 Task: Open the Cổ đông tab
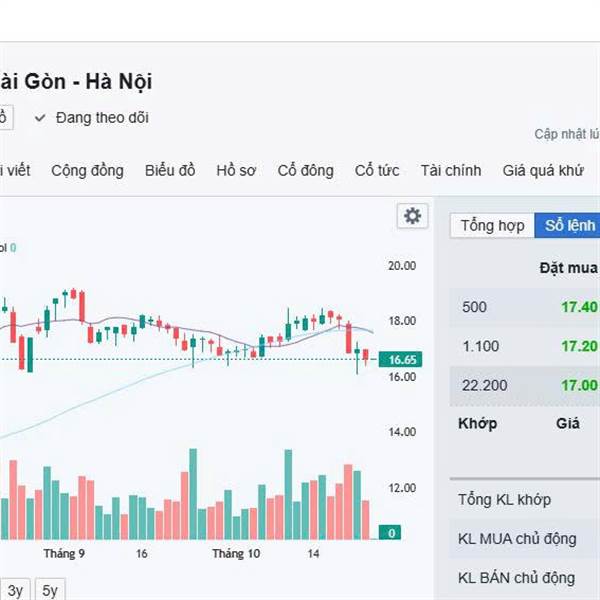tap(305, 170)
